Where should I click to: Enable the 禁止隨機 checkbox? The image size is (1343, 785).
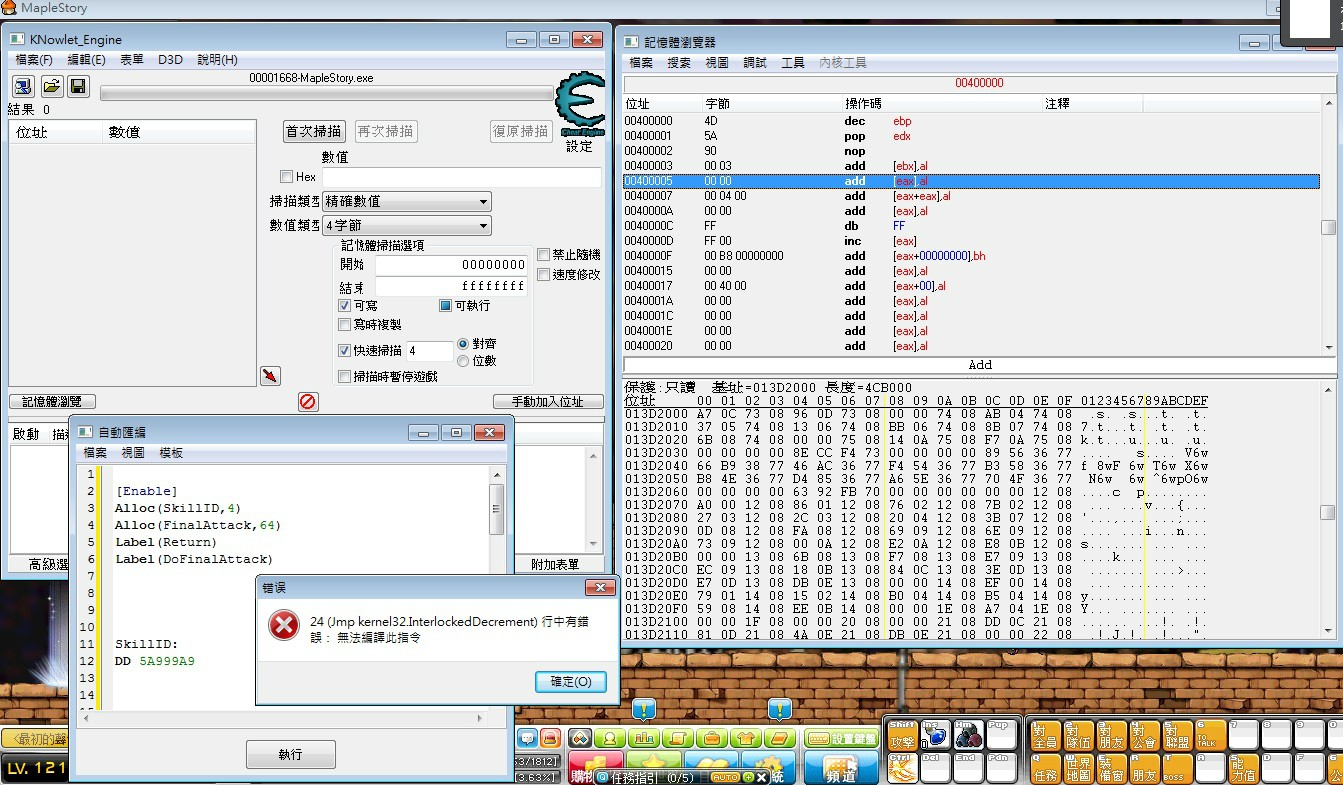coord(544,254)
